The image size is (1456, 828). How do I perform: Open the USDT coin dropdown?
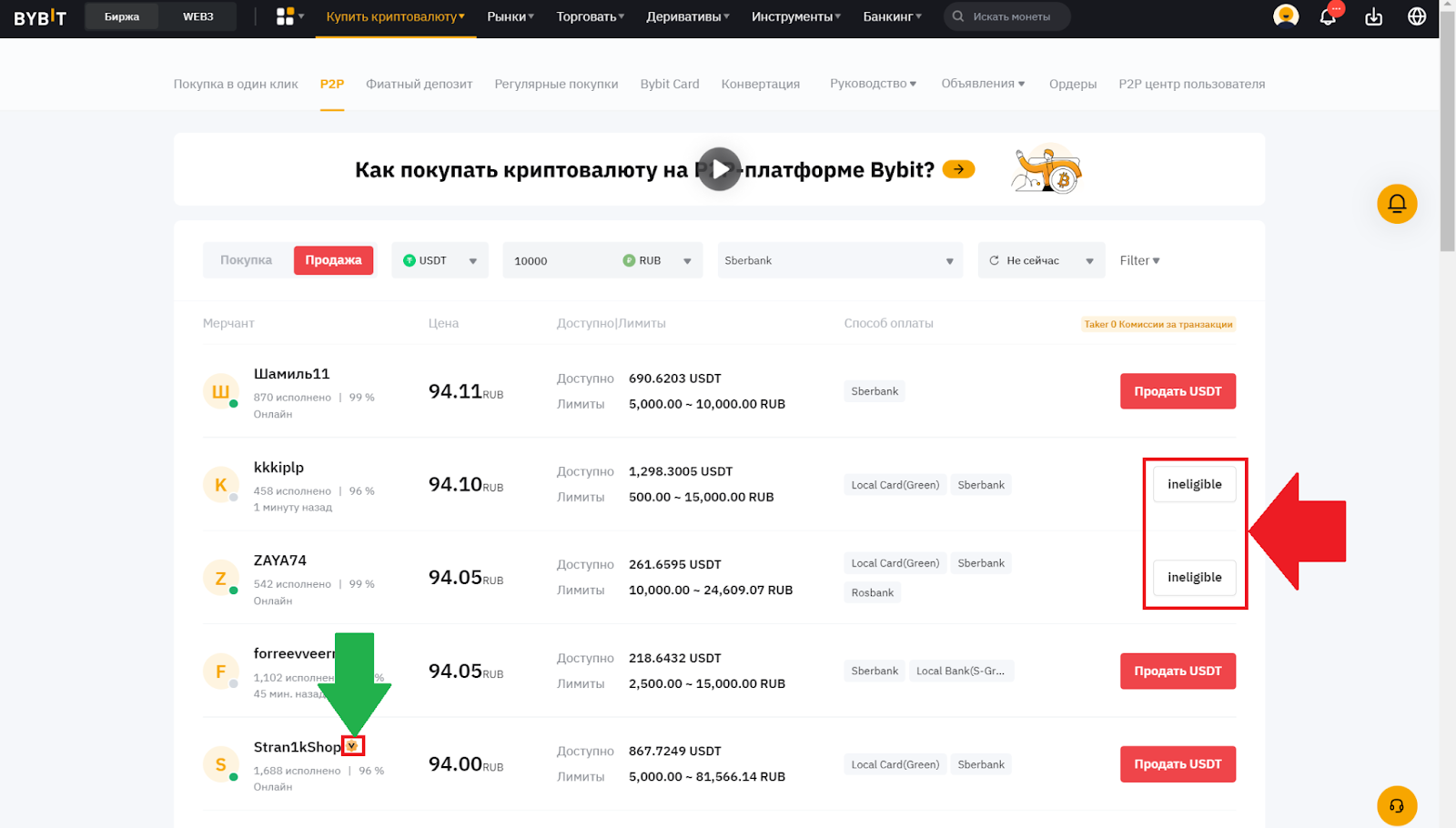[440, 260]
